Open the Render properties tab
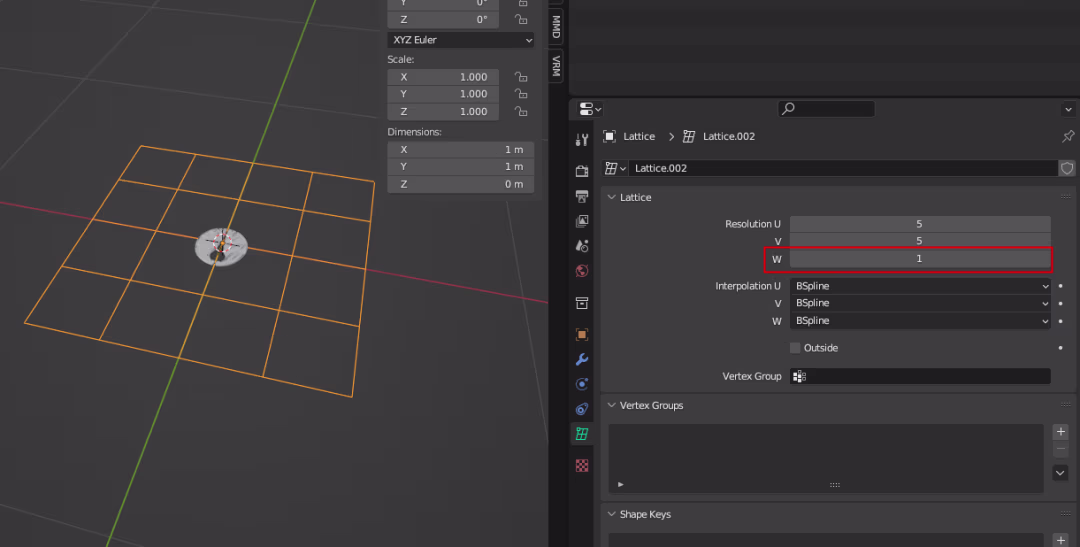The width and height of the screenshot is (1080, 547). click(582, 171)
